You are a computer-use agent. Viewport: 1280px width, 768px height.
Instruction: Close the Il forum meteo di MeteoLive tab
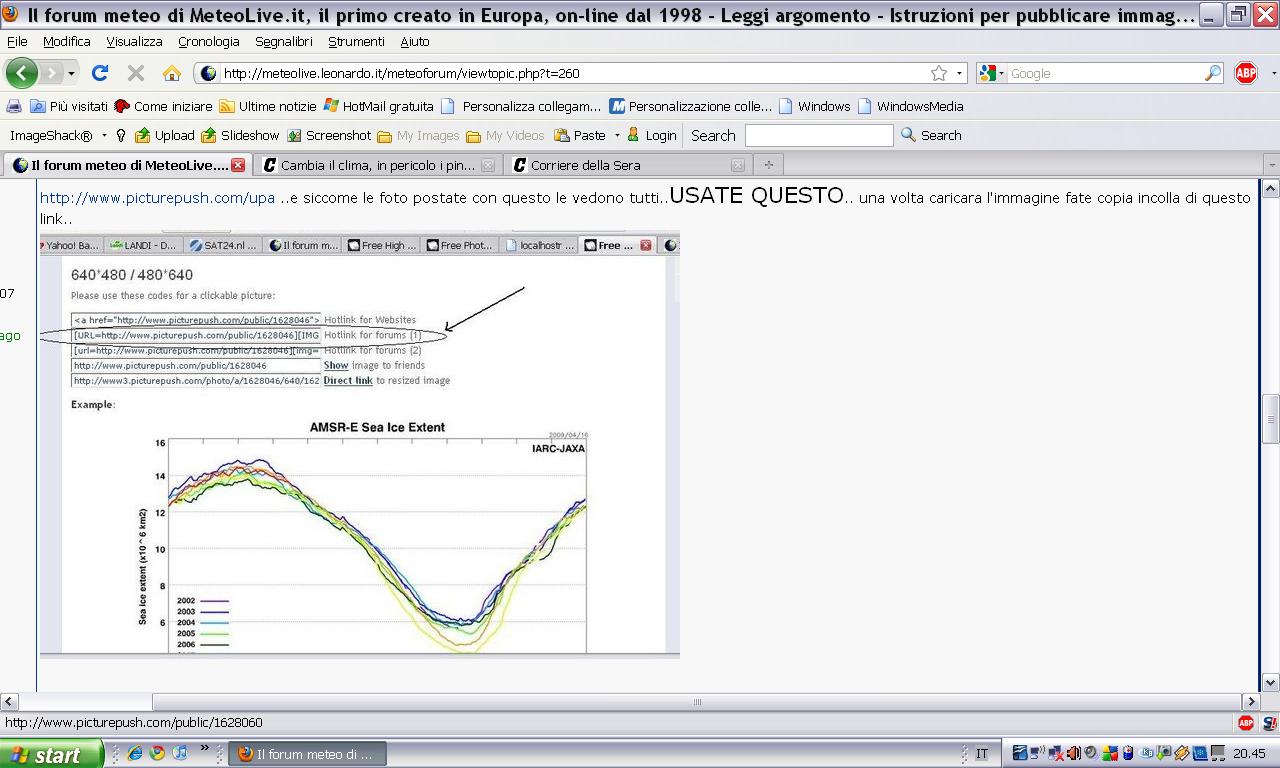238,165
